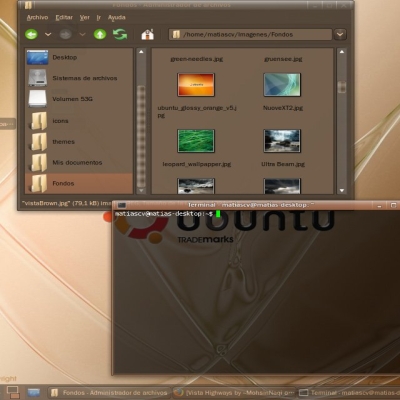Switch to Fondos file manager taskbar button
This screenshot has width=400, height=400.
(109, 393)
